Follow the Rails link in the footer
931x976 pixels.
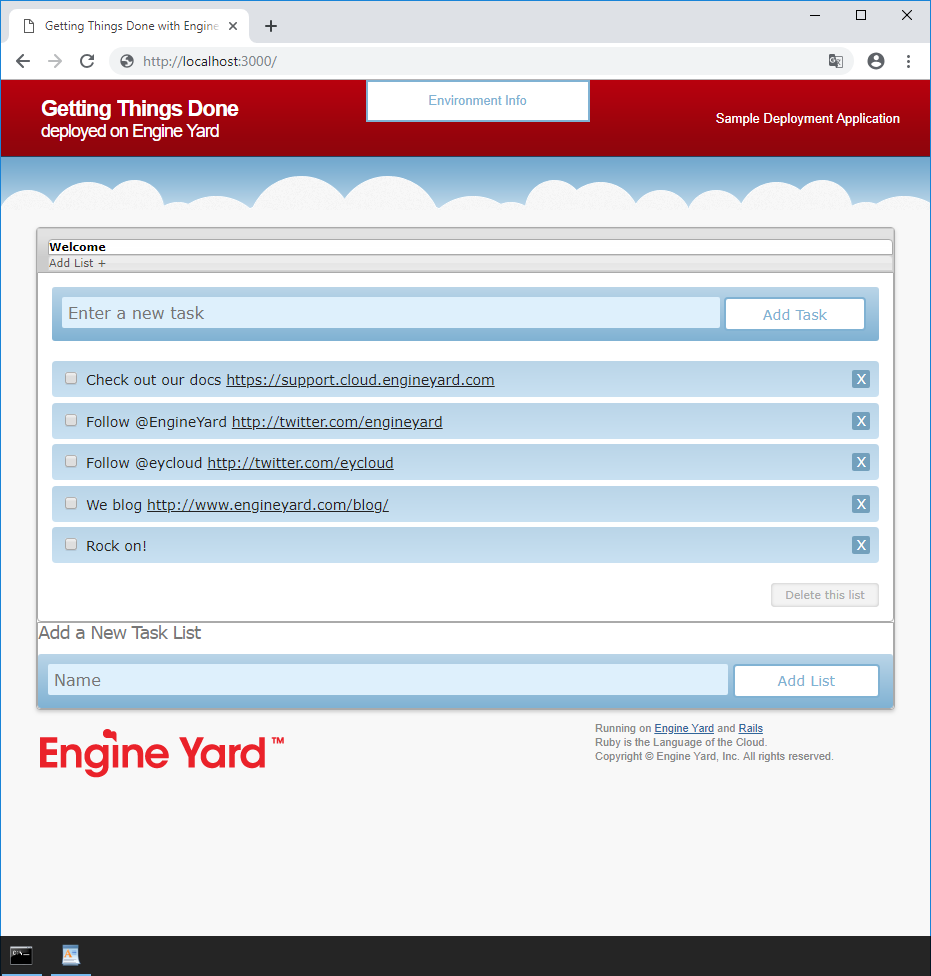(750, 728)
